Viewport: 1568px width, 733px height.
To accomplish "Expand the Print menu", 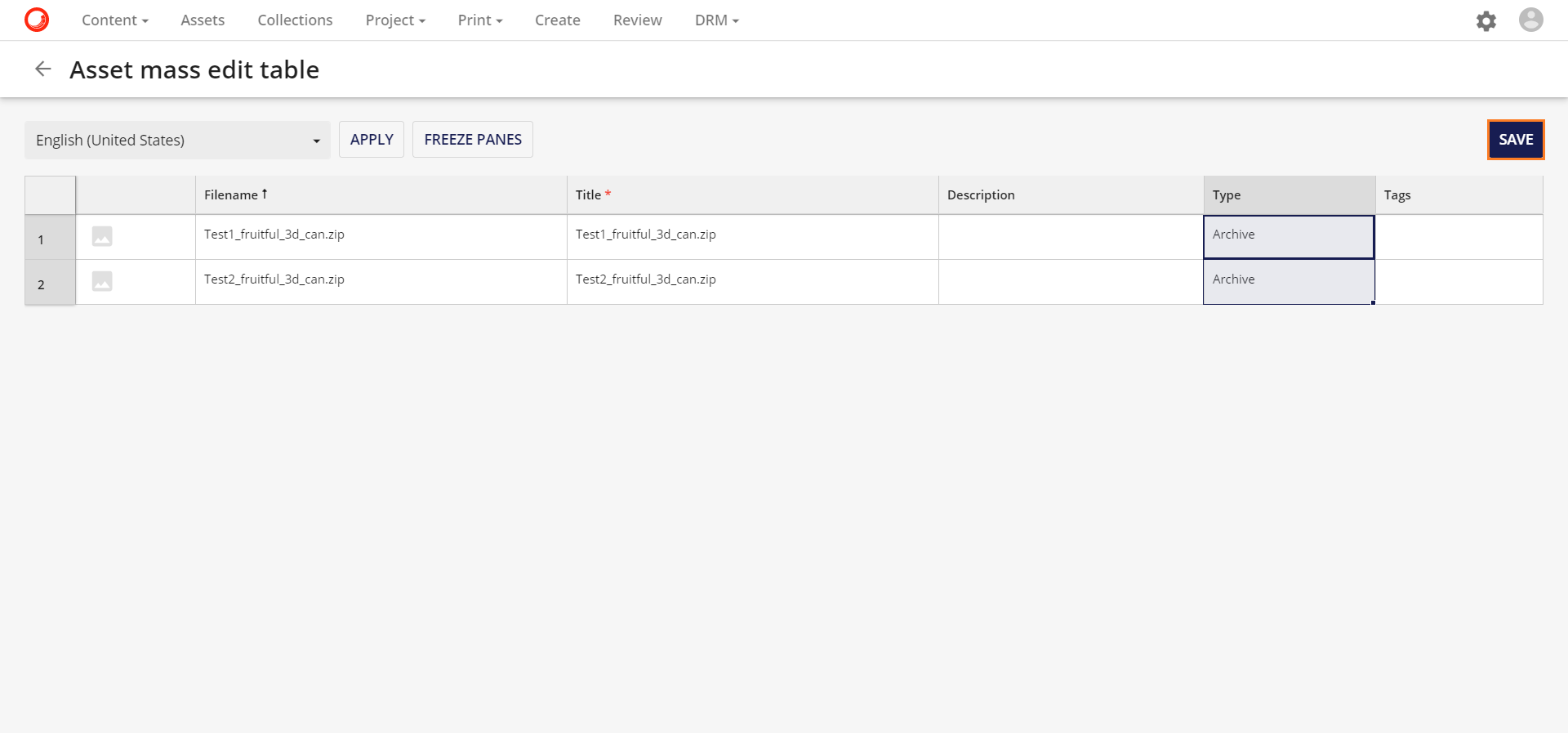I will (x=479, y=20).
